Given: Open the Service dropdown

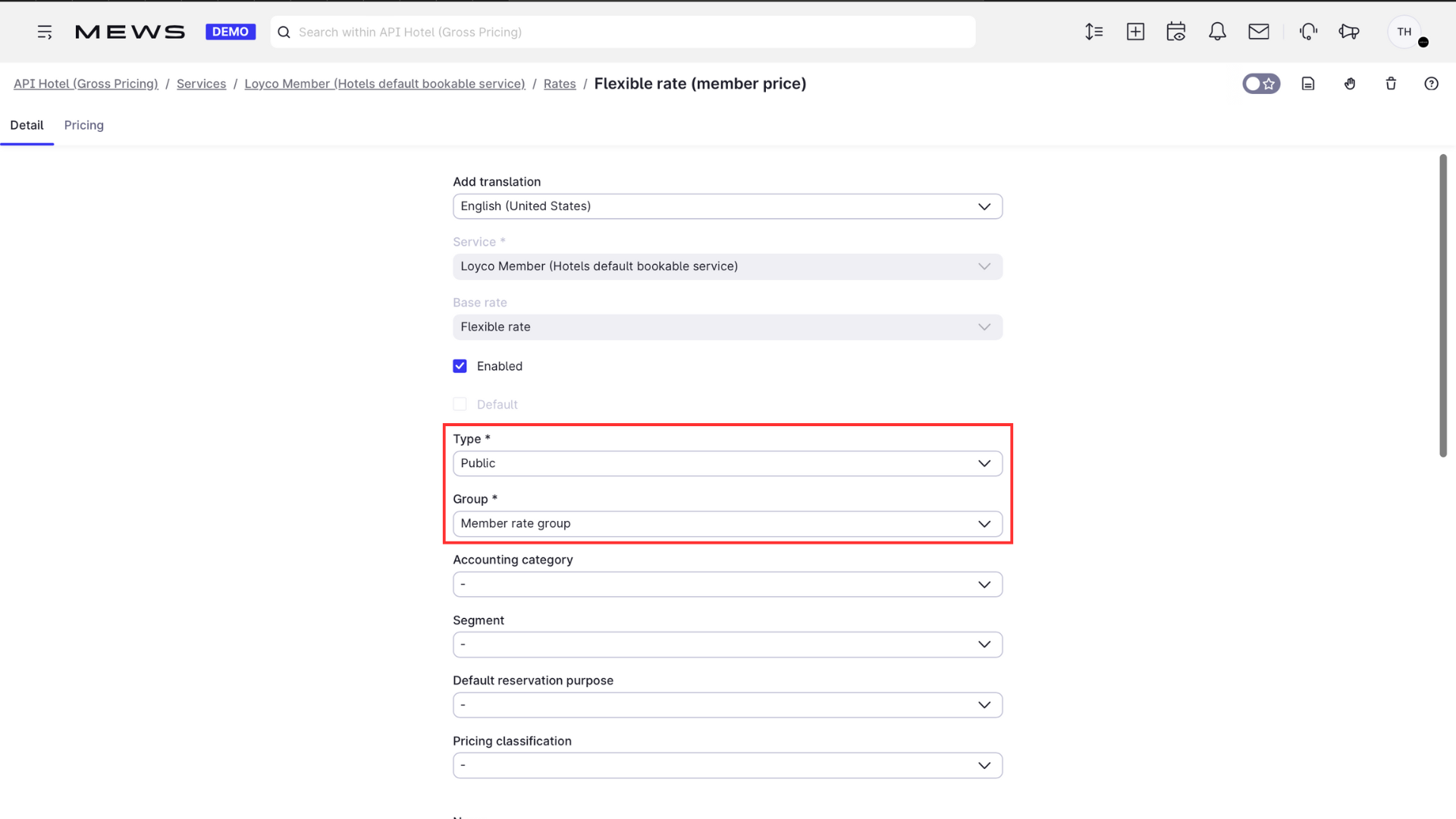Looking at the screenshot, I should pos(728,266).
